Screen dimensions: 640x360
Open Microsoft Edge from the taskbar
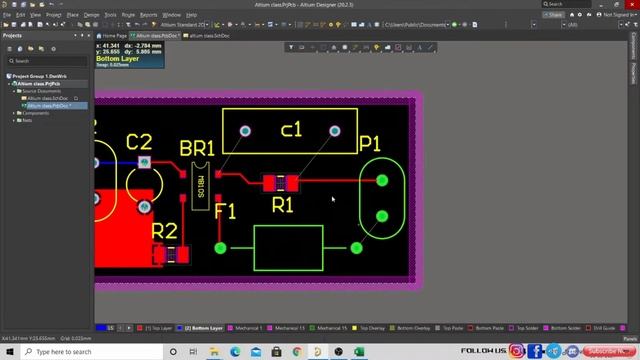235,351
